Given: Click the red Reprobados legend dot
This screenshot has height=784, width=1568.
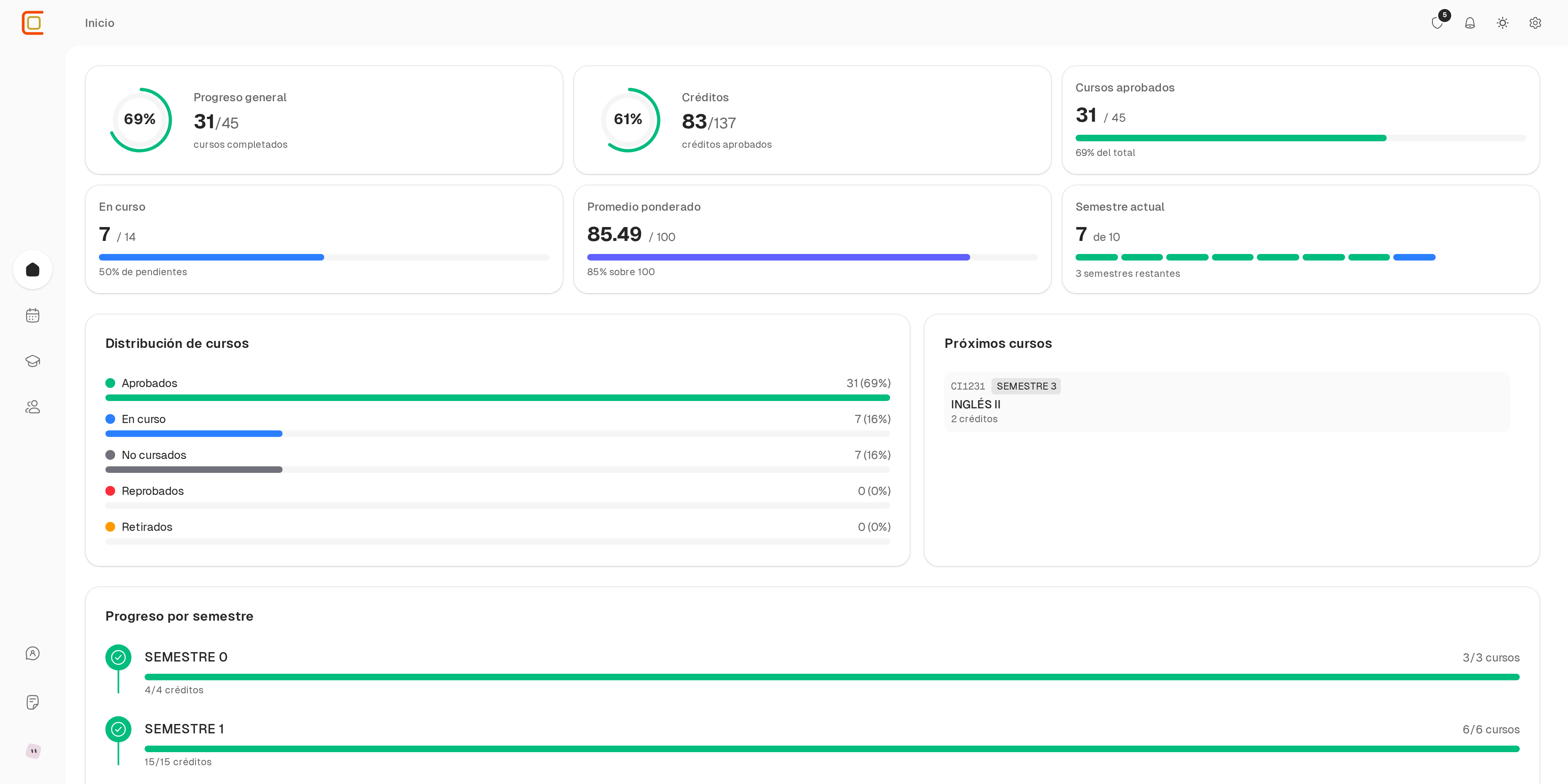Looking at the screenshot, I should click(110, 490).
